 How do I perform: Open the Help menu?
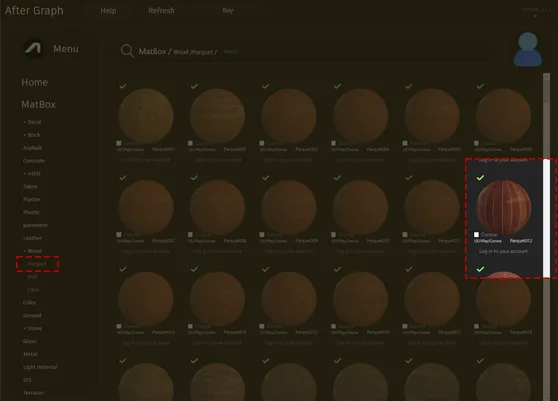coord(108,11)
